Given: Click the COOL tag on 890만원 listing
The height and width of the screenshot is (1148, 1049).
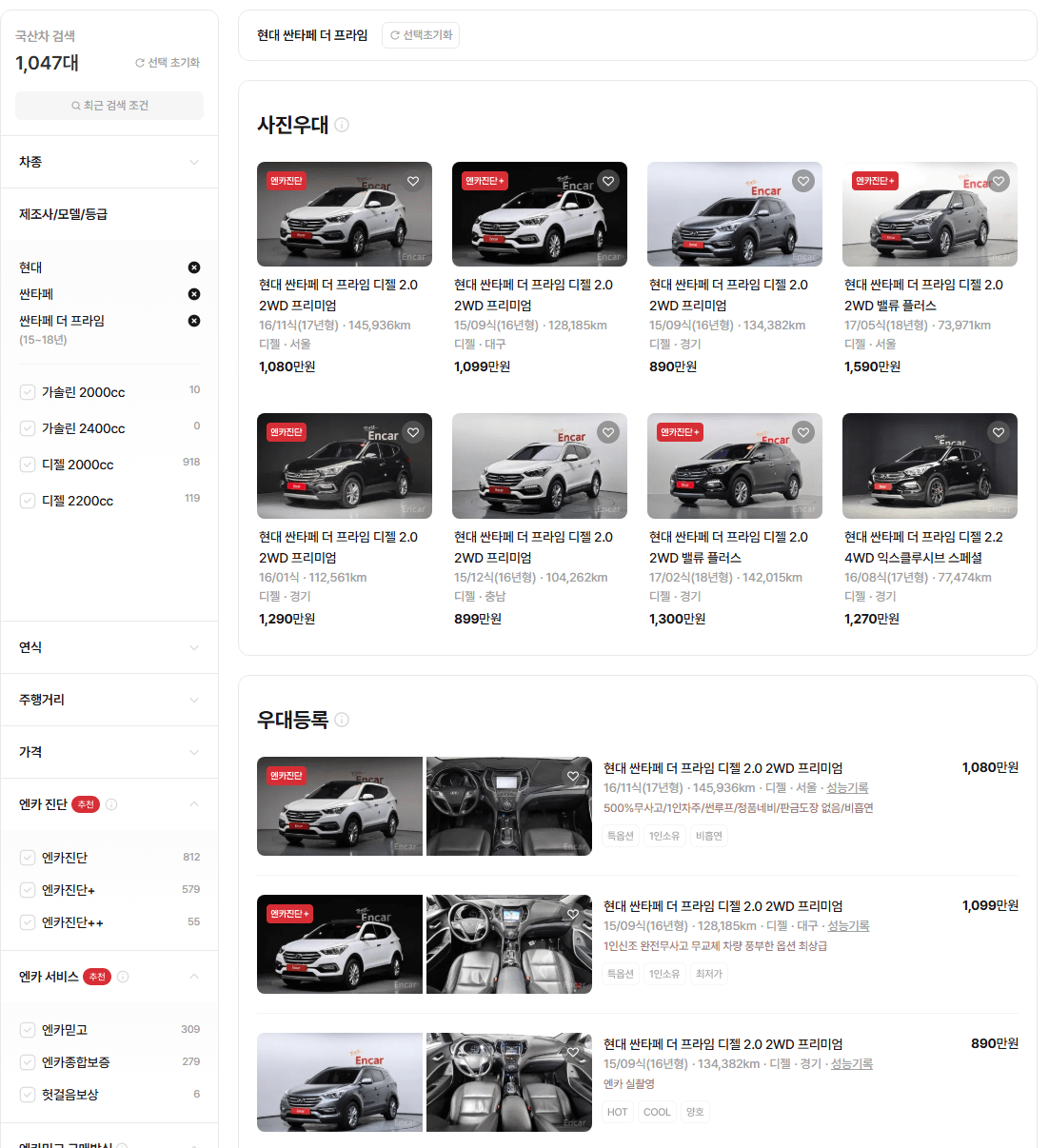Looking at the screenshot, I should pos(657,1112).
